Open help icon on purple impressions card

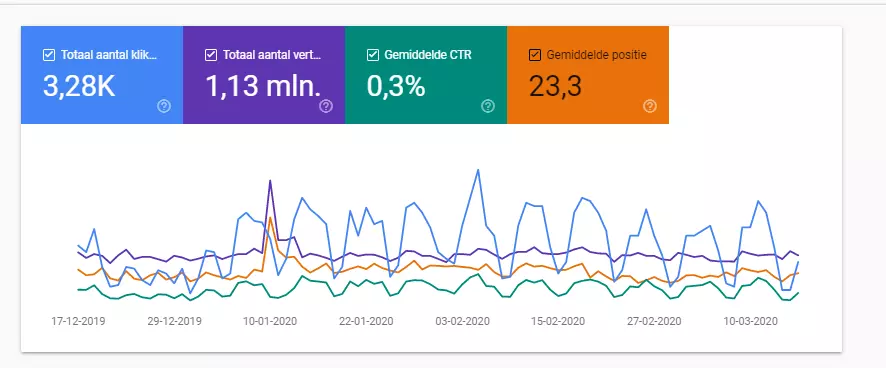pyautogui.click(x=326, y=106)
